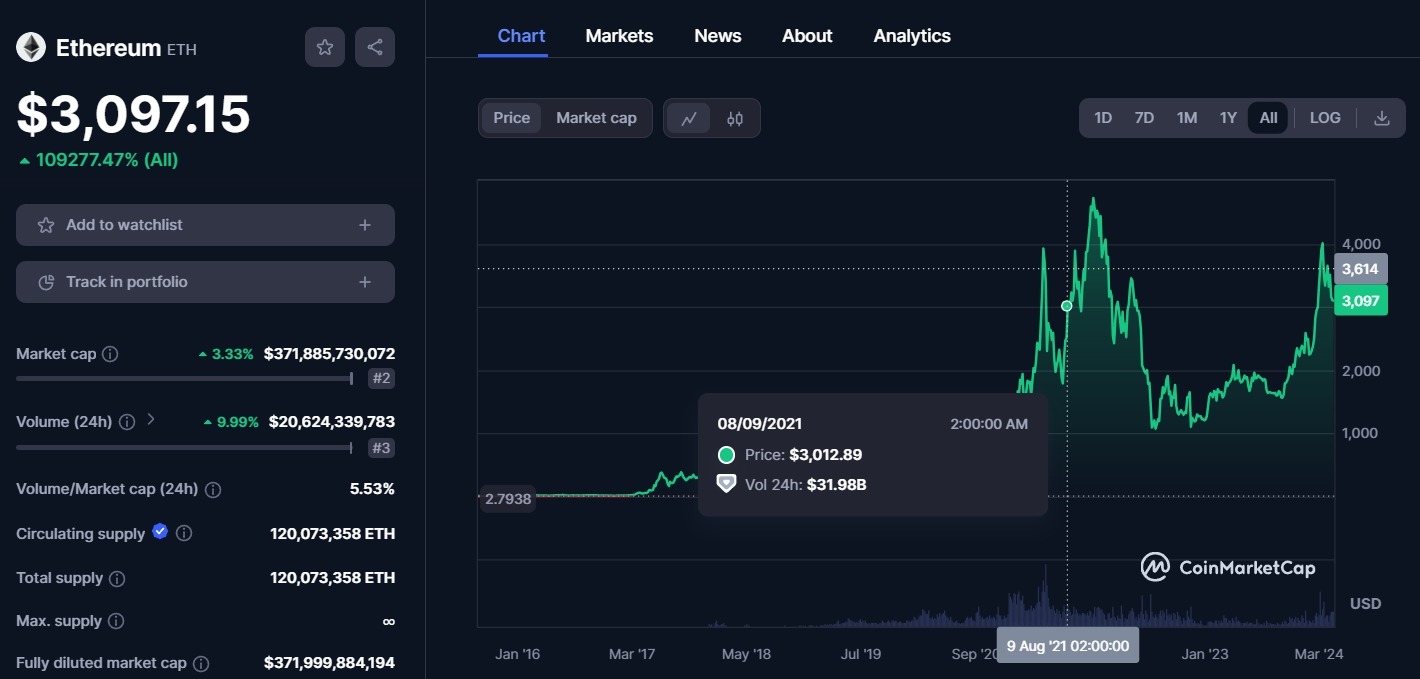Set chart range to 1M
Screen dimensions: 1420x679
click(x=1187, y=118)
